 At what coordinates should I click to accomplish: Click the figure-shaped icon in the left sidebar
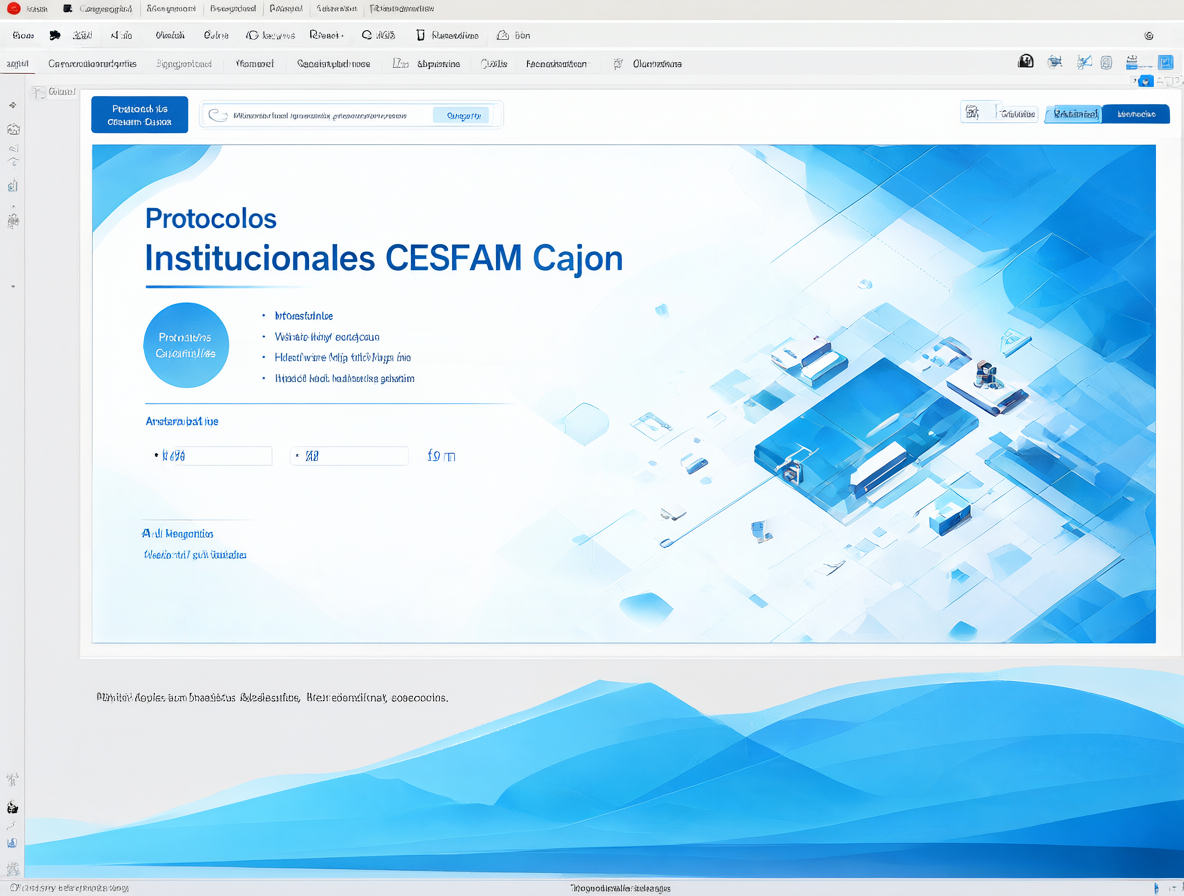pos(13,220)
